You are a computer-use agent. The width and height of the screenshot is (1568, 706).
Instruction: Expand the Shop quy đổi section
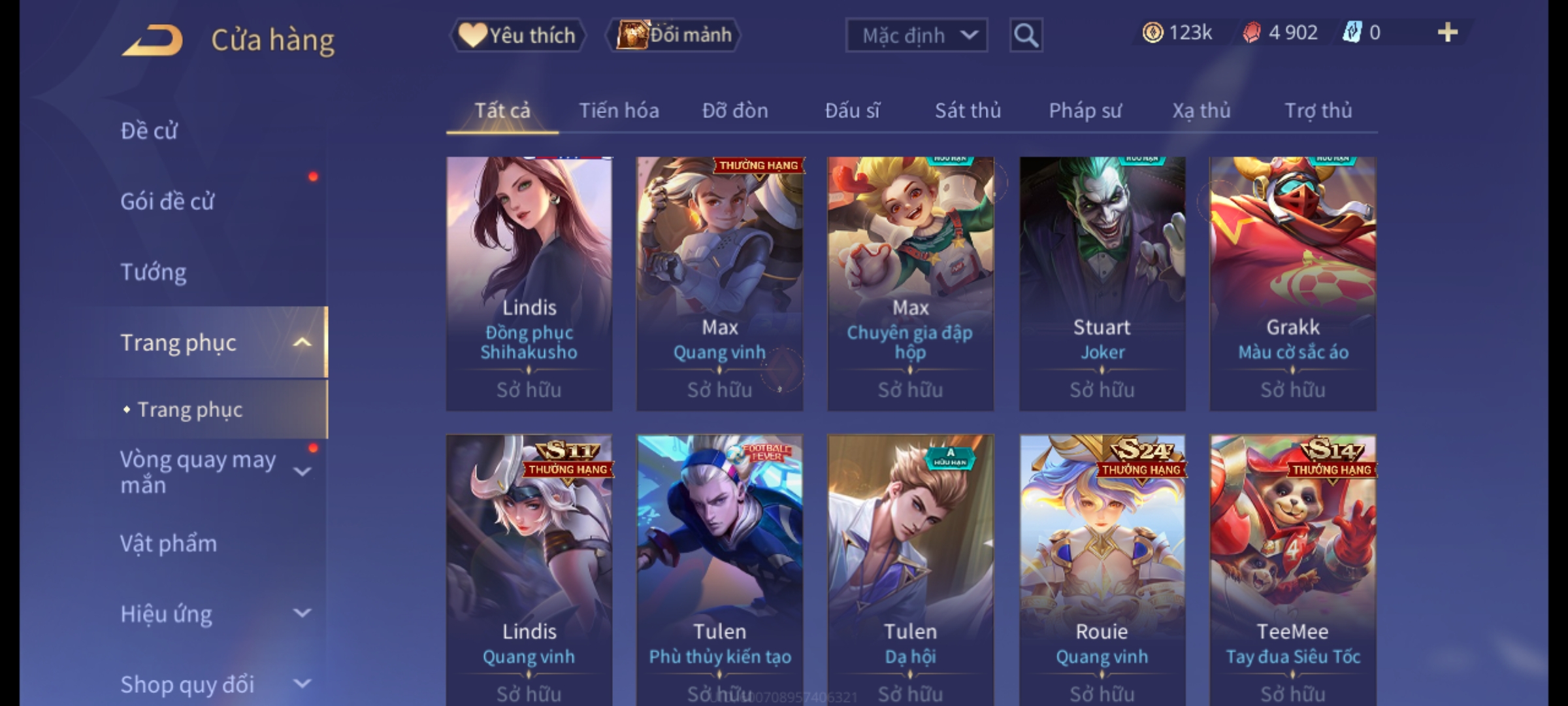coord(302,684)
